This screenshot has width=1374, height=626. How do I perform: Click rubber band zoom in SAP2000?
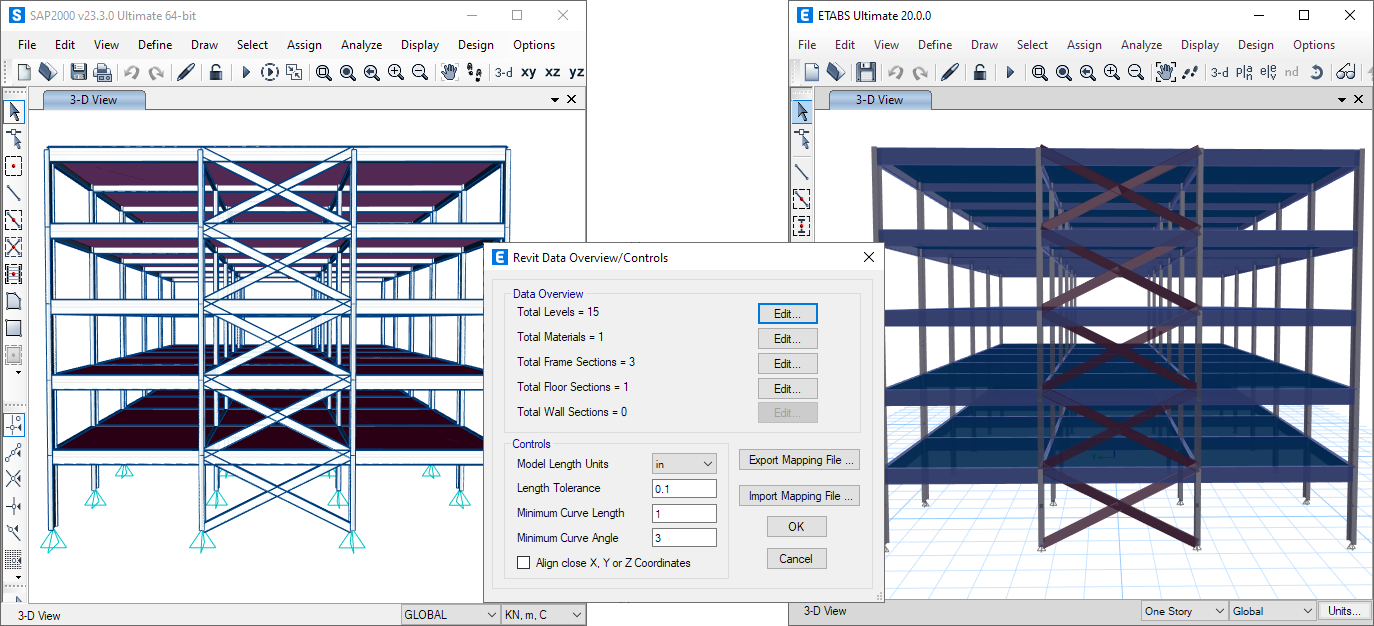pos(324,72)
